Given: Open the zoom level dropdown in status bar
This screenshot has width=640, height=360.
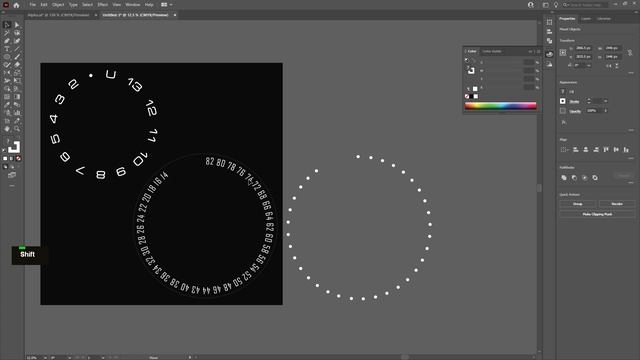Looking at the screenshot, I should point(45,358).
